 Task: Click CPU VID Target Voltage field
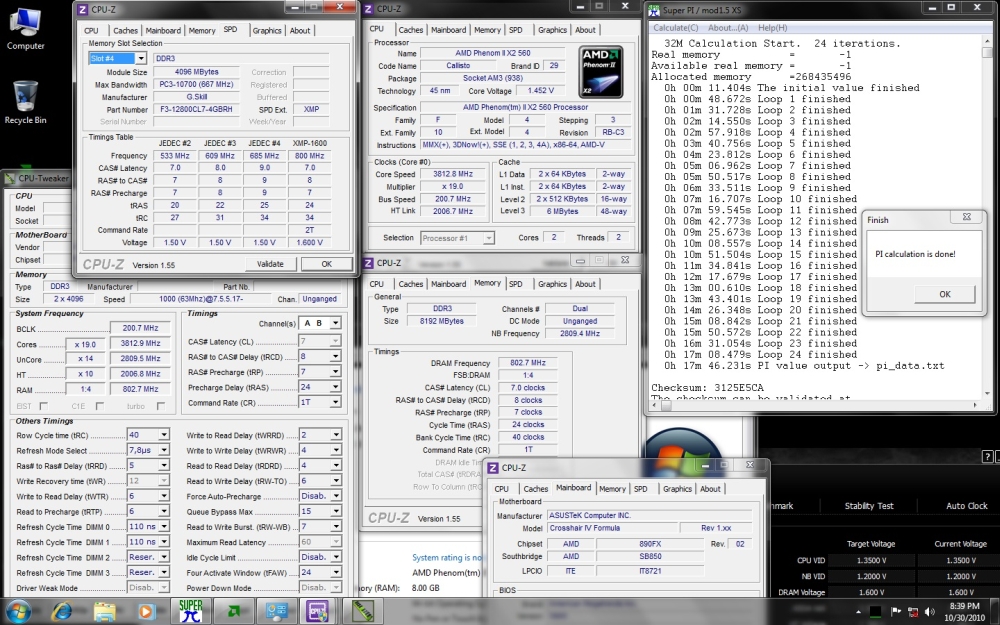coord(871,561)
